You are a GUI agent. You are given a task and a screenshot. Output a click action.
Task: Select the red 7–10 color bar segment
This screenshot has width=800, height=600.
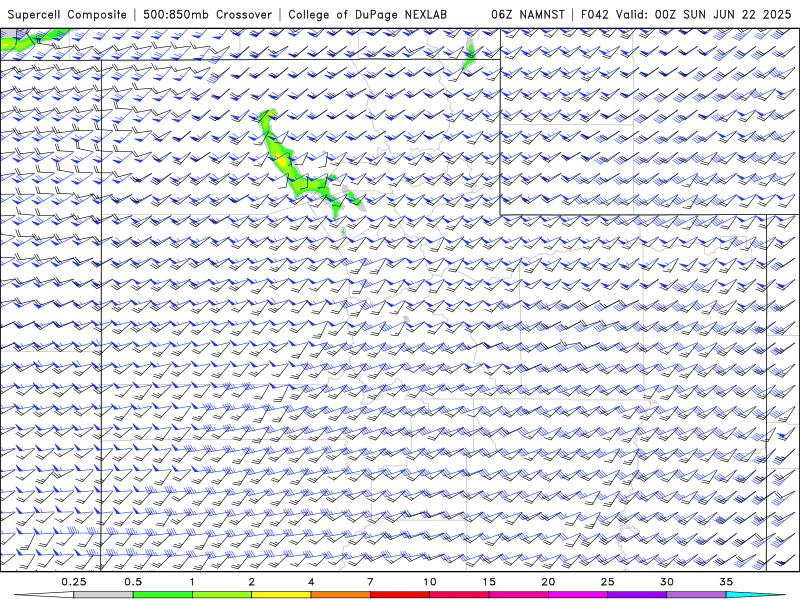point(400,595)
